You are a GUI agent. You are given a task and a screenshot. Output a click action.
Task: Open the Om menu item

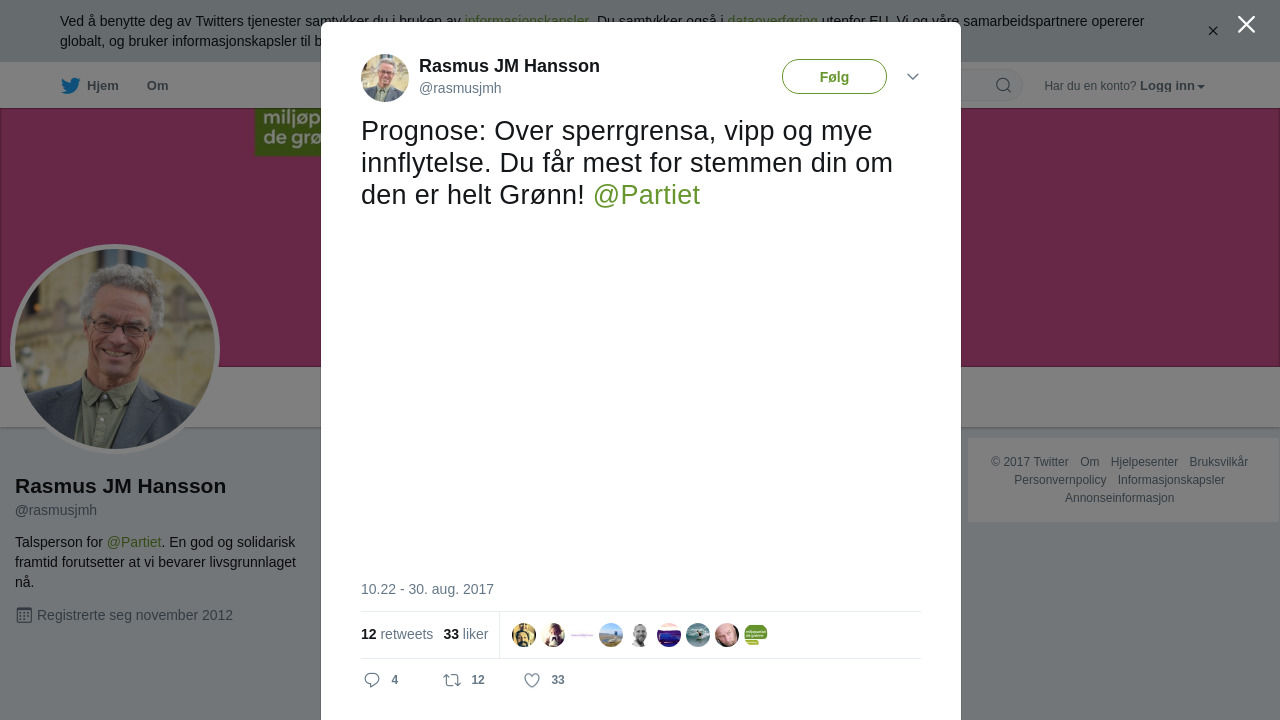click(x=158, y=86)
